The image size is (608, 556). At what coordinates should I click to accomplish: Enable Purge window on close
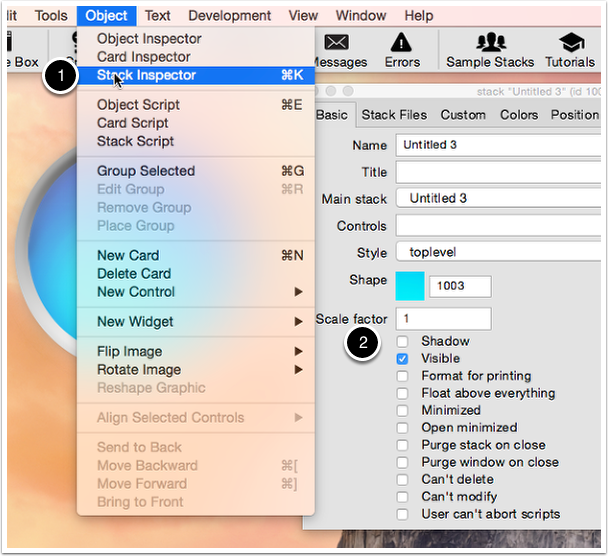point(402,463)
